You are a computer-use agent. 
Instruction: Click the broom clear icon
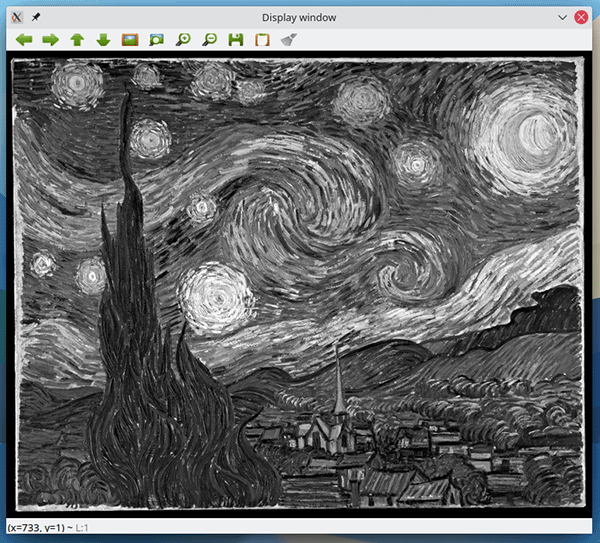[x=289, y=40]
